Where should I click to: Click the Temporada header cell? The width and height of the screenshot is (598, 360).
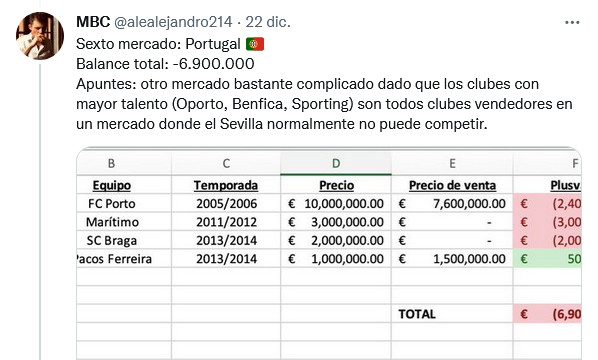point(226,185)
